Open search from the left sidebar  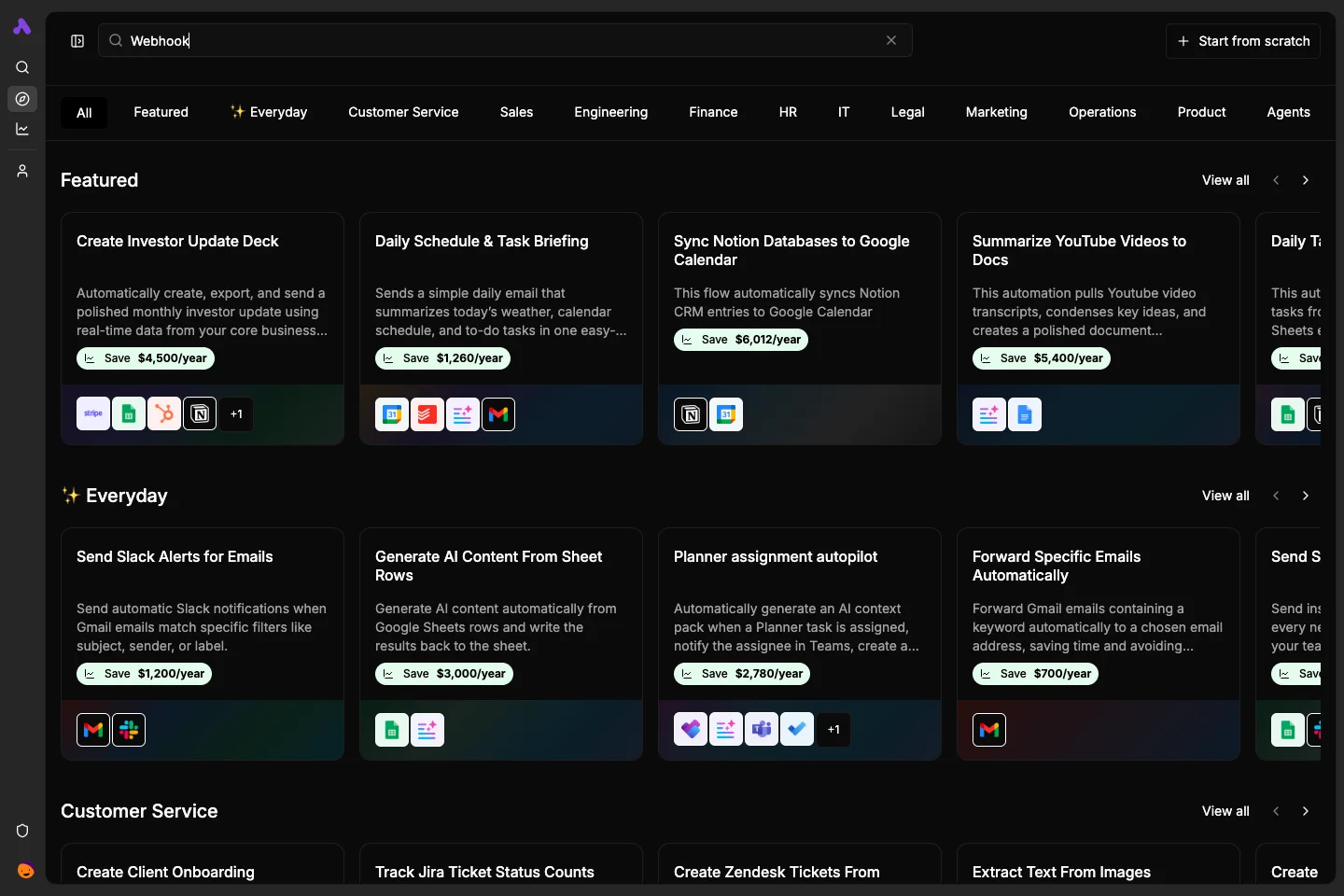pos(22,67)
